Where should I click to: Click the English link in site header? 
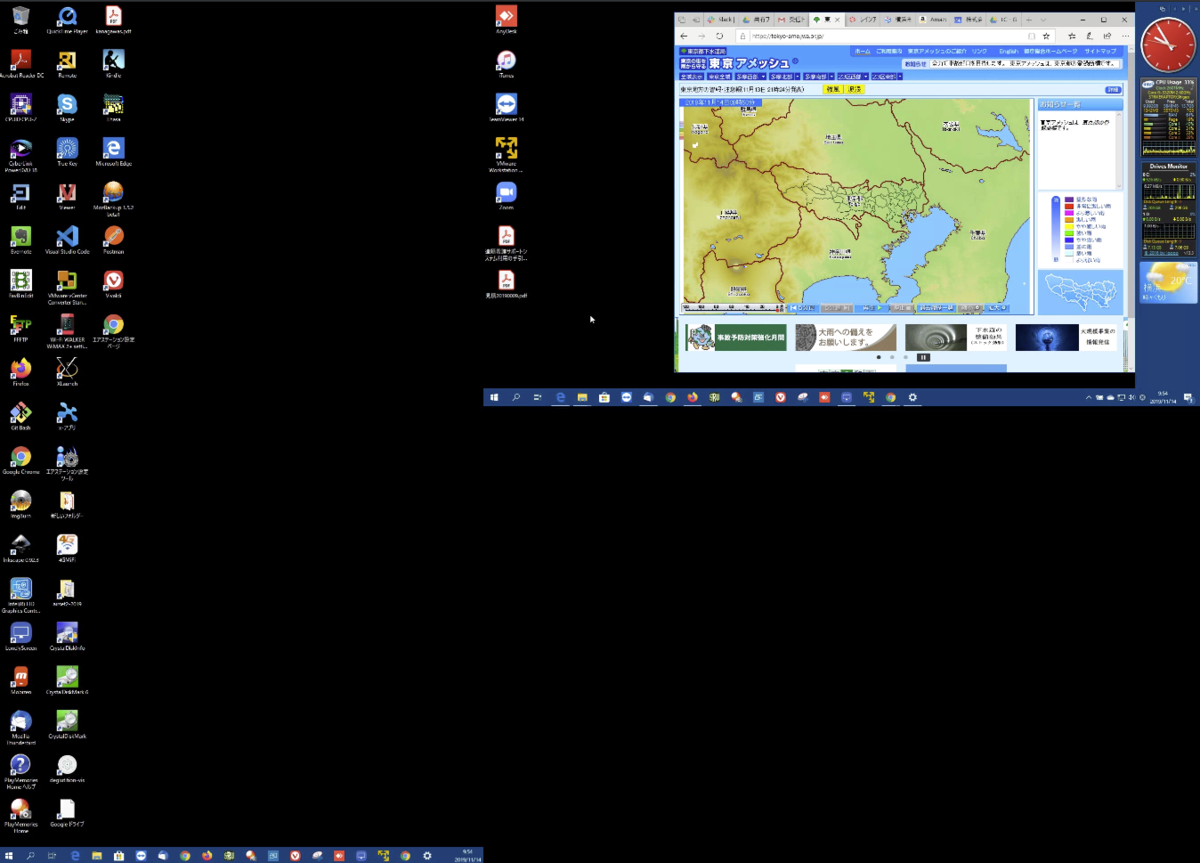[x=1007, y=51]
